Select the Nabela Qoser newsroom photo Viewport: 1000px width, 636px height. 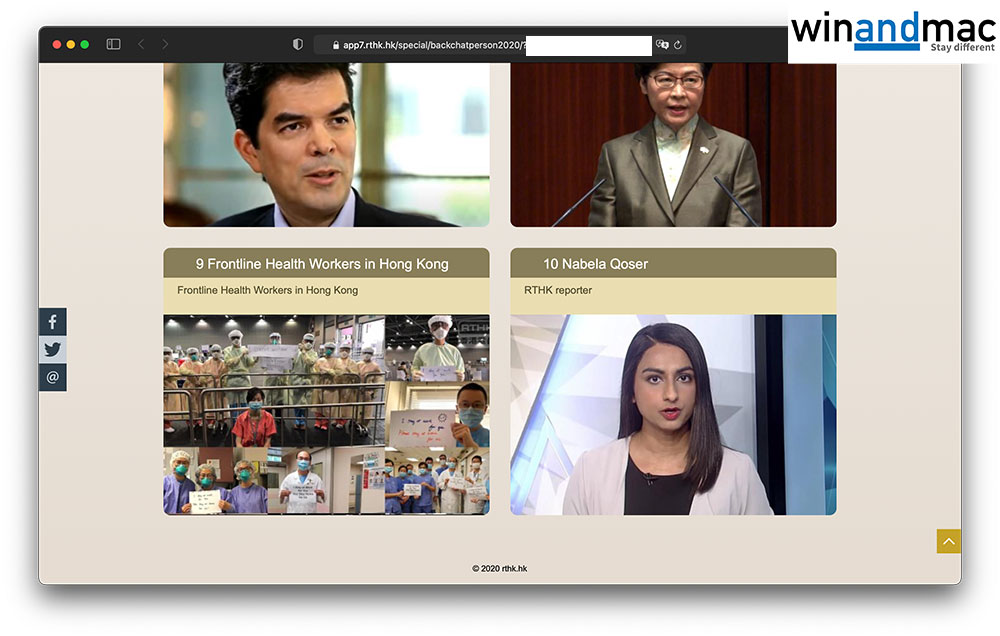click(x=673, y=414)
